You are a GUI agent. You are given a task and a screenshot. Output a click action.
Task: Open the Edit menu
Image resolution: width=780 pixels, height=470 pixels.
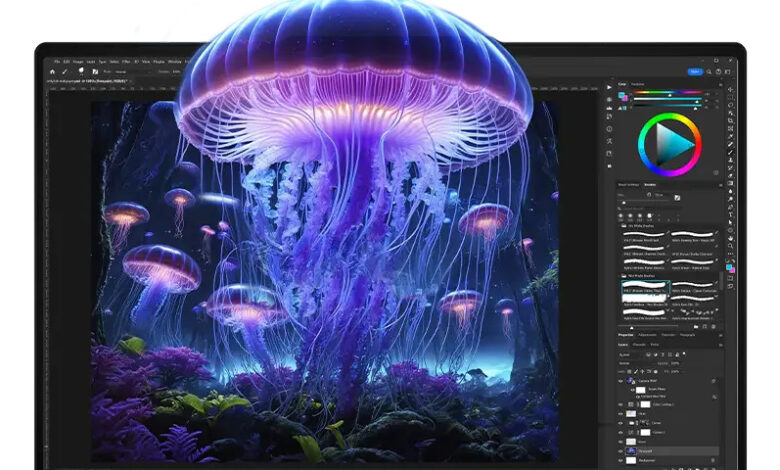pos(66,62)
